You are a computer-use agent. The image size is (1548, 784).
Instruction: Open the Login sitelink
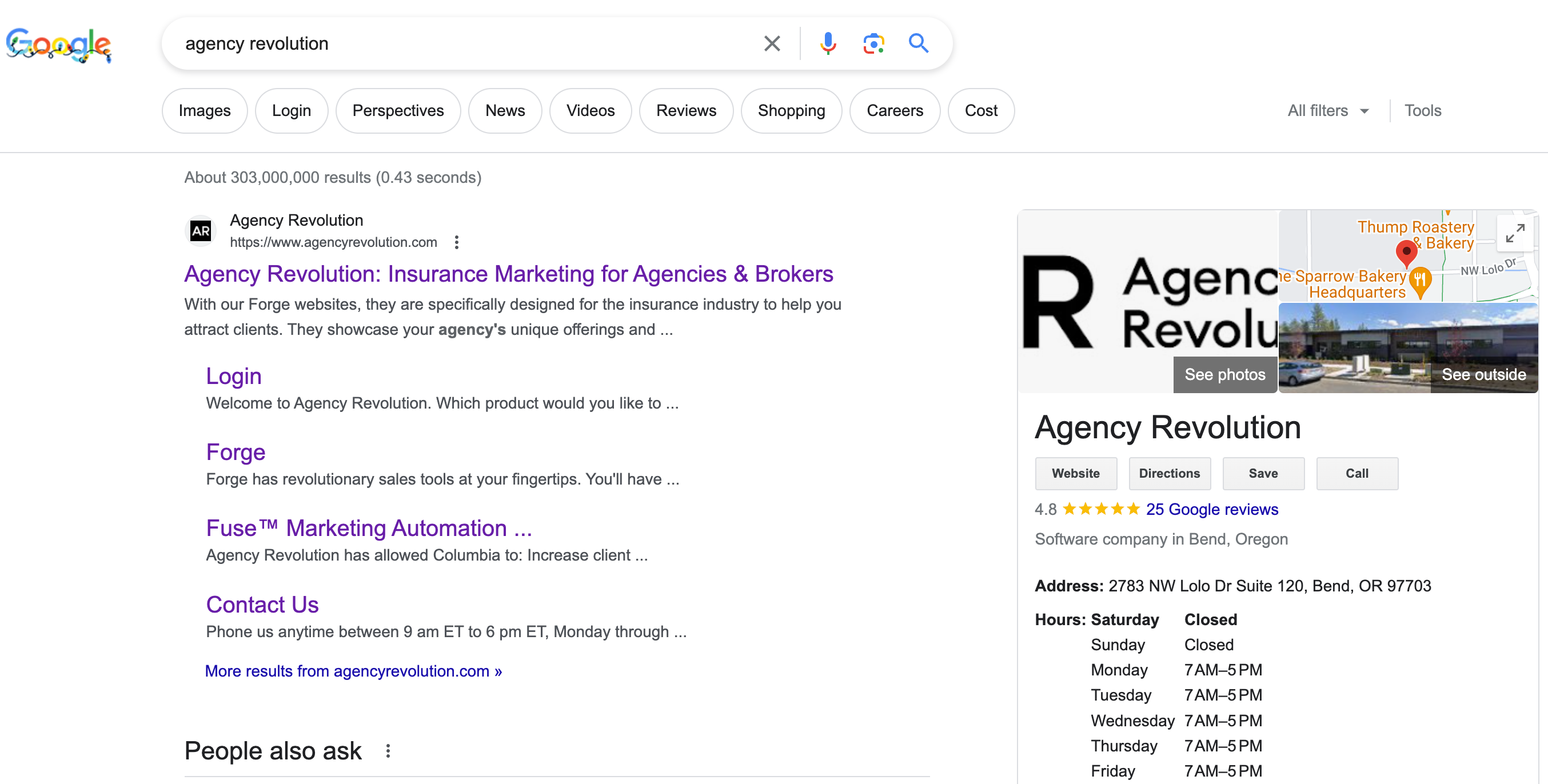(x=234, y=376)
